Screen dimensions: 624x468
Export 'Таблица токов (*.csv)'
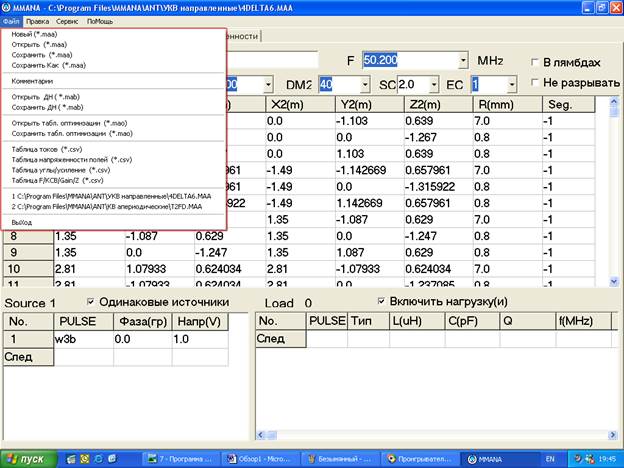click(47, 150)
